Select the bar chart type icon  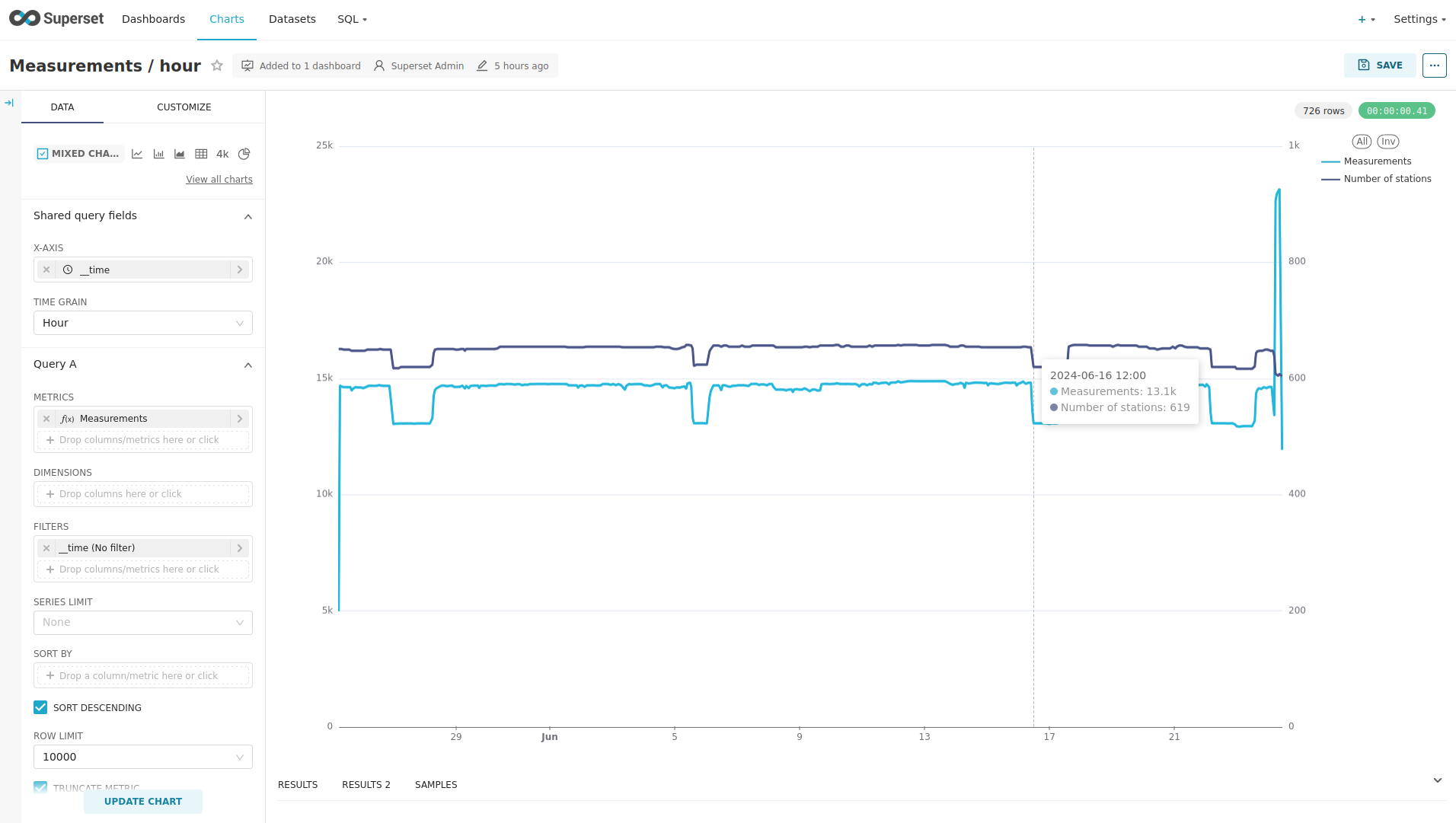pyautogui.click(x=158, y=154)
